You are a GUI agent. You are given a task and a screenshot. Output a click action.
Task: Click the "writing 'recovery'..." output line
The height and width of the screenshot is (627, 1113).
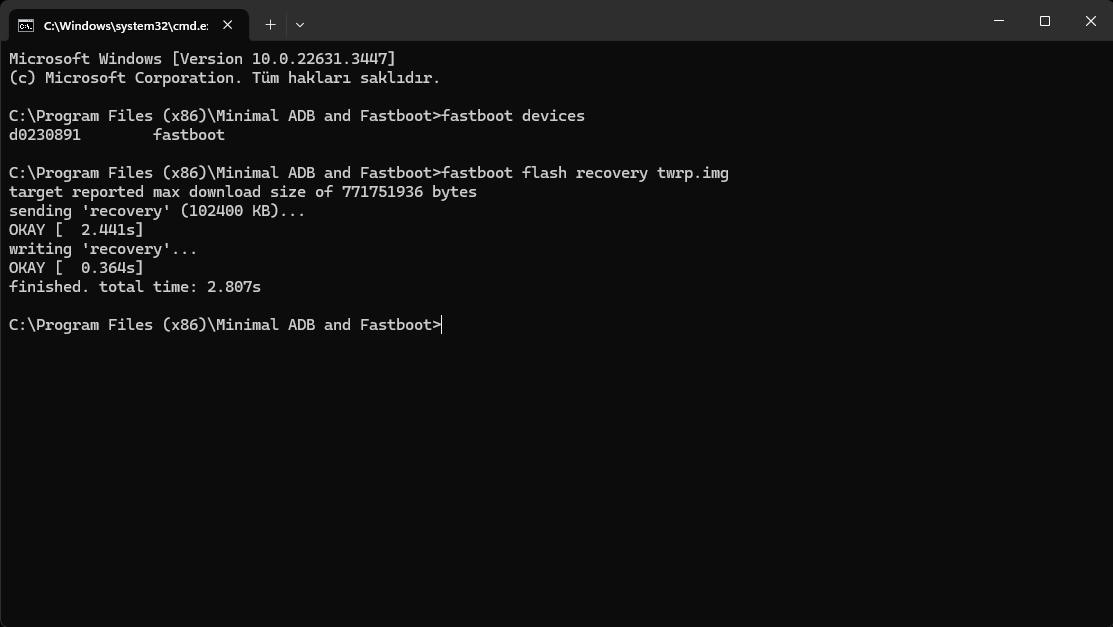[x=103, y=249]
